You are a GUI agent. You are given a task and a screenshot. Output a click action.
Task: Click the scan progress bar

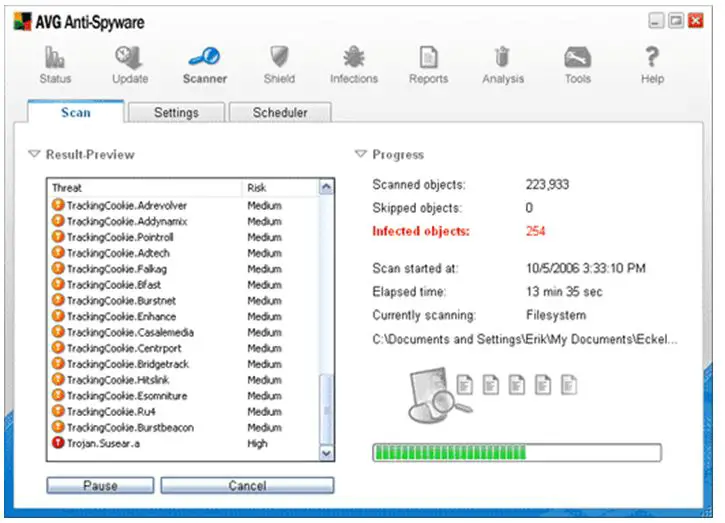click(x=517, y=452)
